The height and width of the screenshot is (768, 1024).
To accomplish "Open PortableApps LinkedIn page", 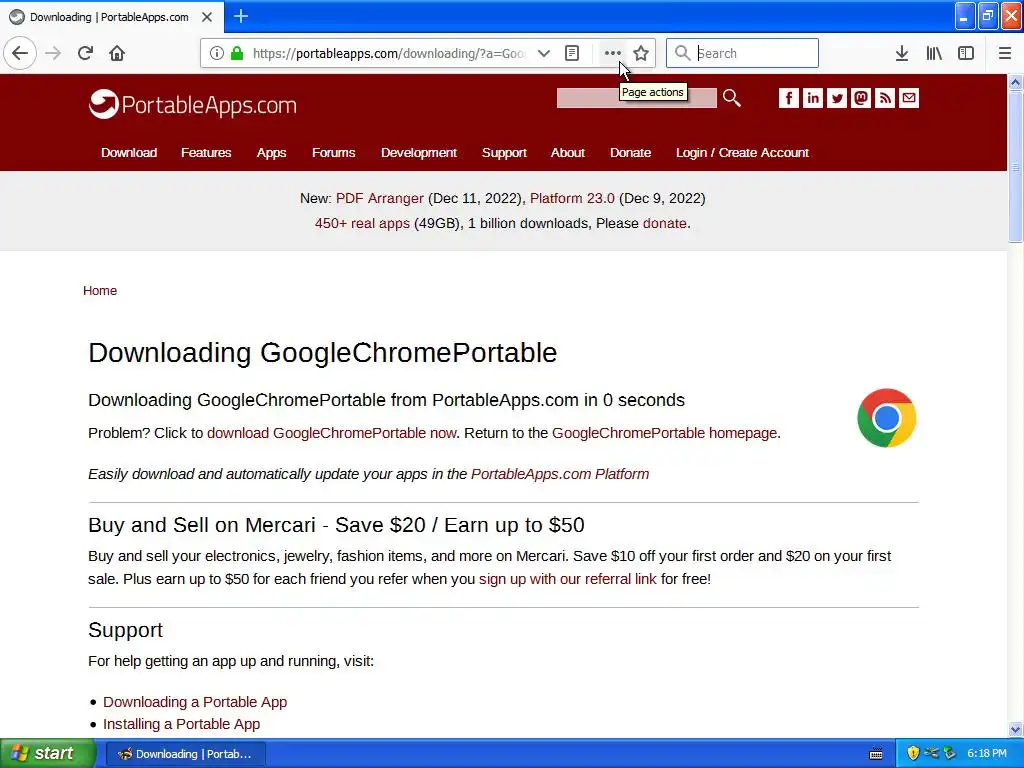I will point(812,98).
